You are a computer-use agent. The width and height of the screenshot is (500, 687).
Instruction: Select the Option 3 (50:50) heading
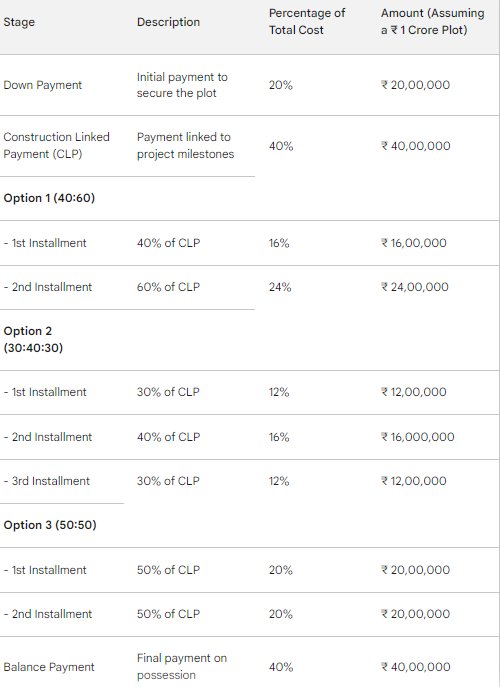pos(50,525)
